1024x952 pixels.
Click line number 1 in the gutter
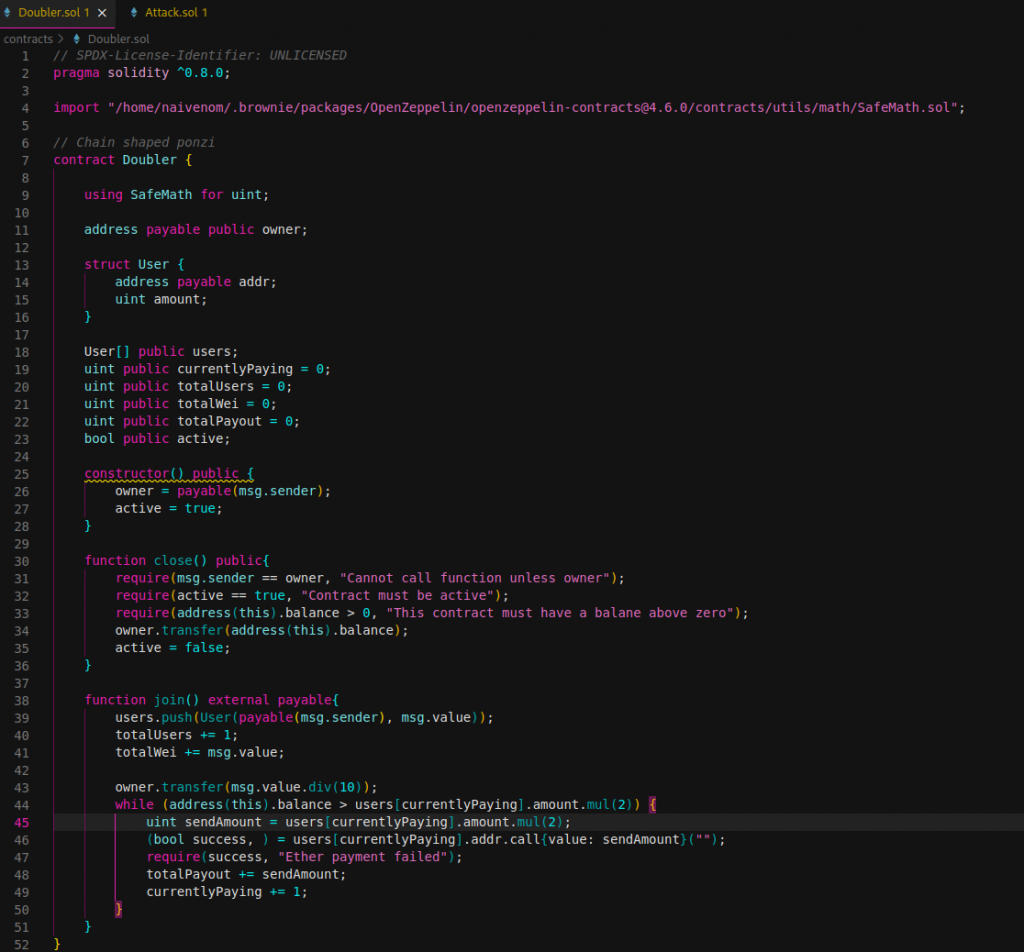click(26, 55)
